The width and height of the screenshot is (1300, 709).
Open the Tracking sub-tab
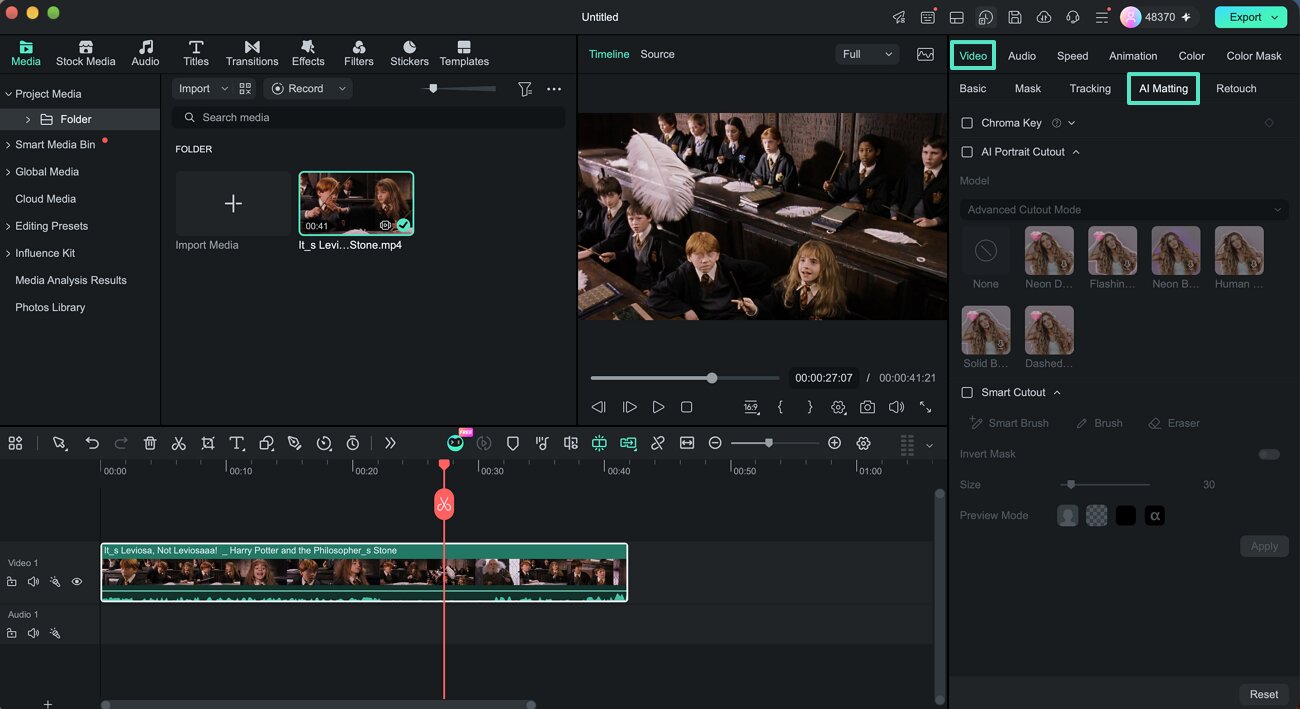tap(1090, 89)
